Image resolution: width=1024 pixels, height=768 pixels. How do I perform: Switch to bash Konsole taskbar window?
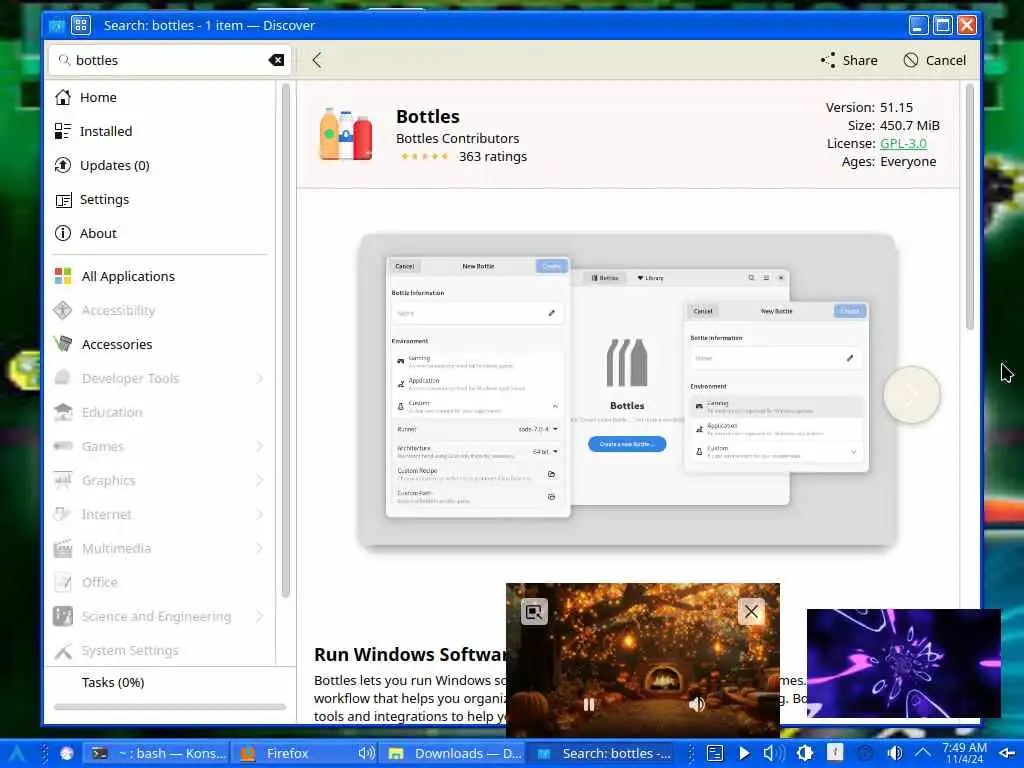tap(158, 754)
